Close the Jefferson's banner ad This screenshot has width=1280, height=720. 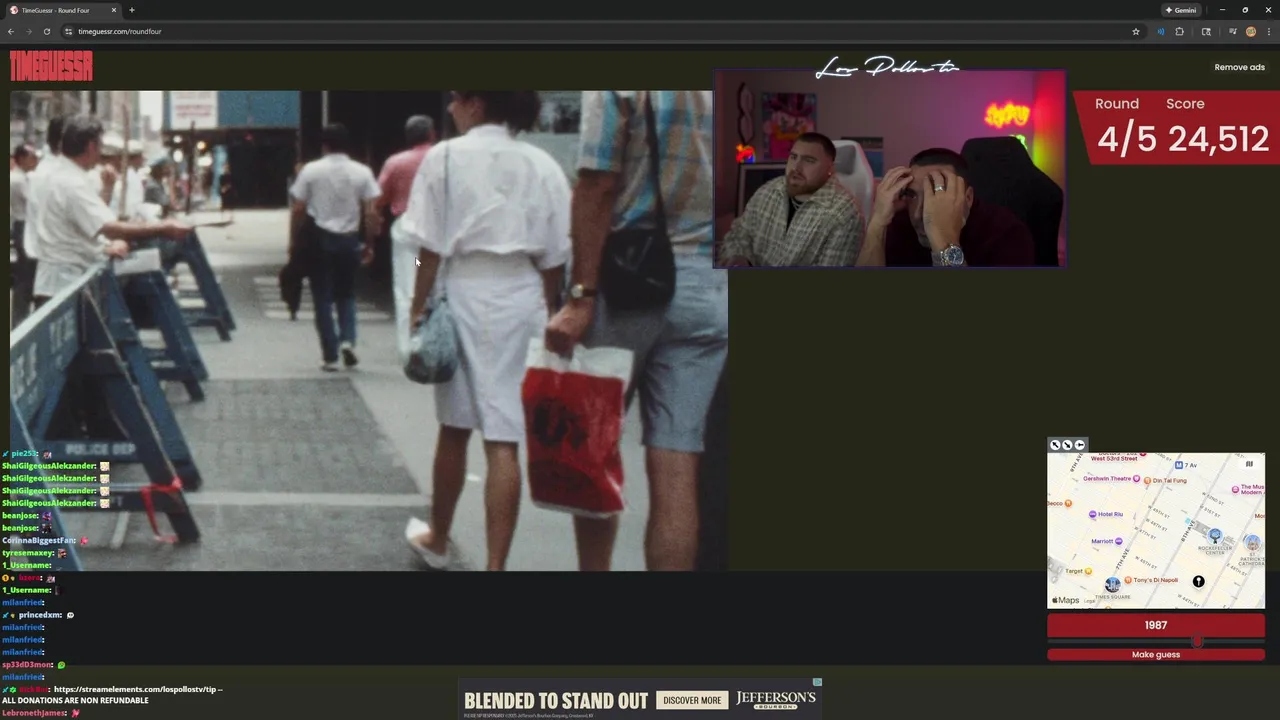pos(817,682)
